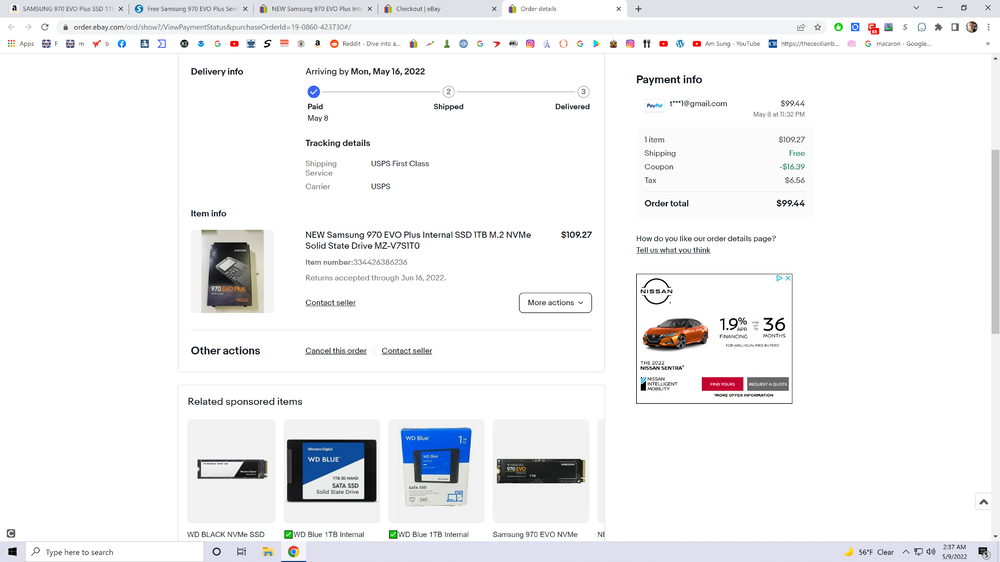Screen dimensions: 1000x562
Task: Reload the page with the refresh icon
Action: [x=45, y=27]
